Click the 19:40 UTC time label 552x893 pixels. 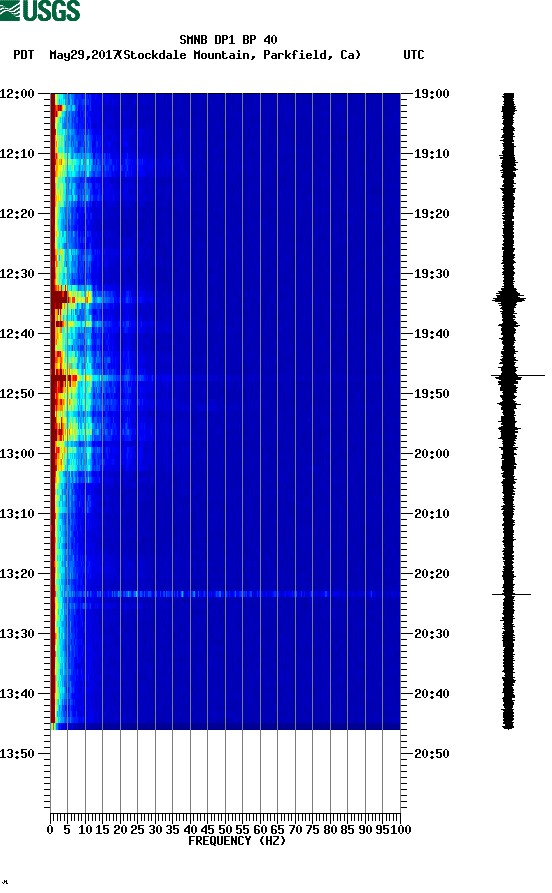click(432, 334)
